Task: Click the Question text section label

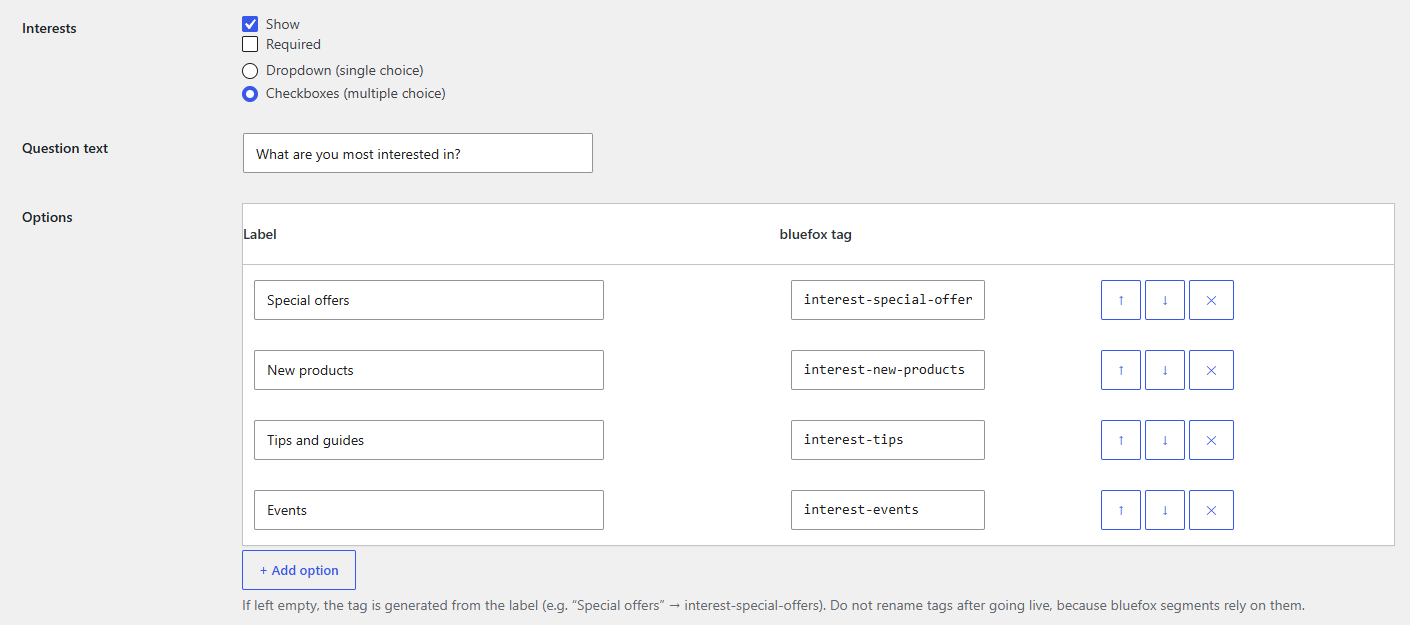Action: pyautogui.click(x=65, y=149)
